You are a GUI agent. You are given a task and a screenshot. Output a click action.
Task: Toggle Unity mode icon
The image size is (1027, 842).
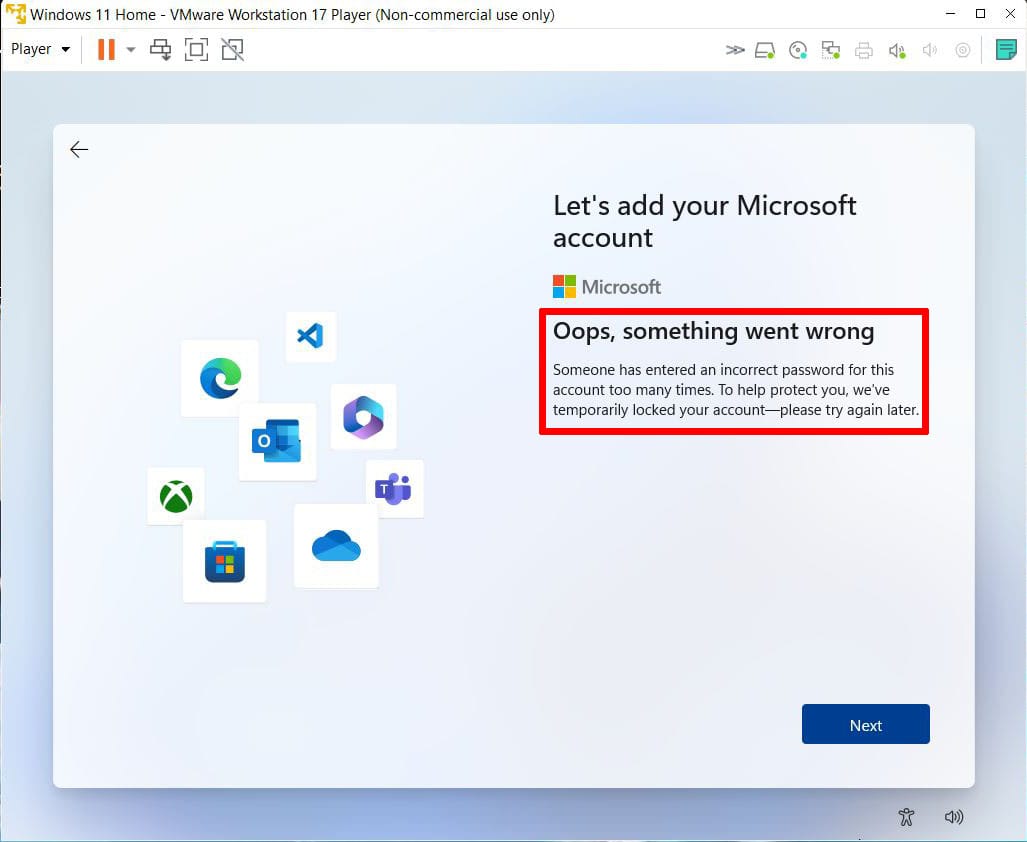pyautogui.click(x=233, y=49)
